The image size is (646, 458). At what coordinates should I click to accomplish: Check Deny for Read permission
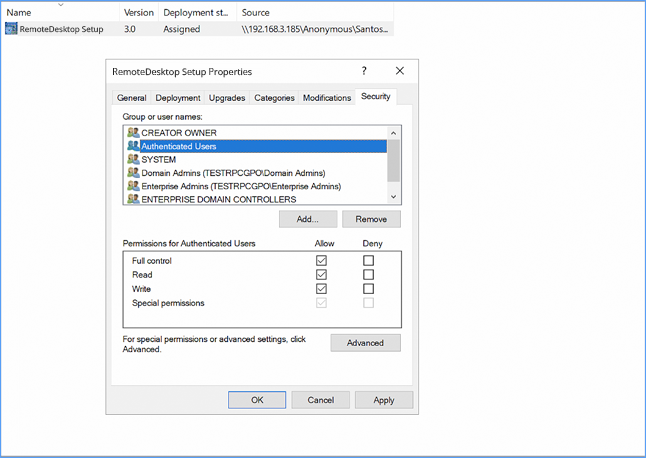pyautogui.click(x=368, y=274)
